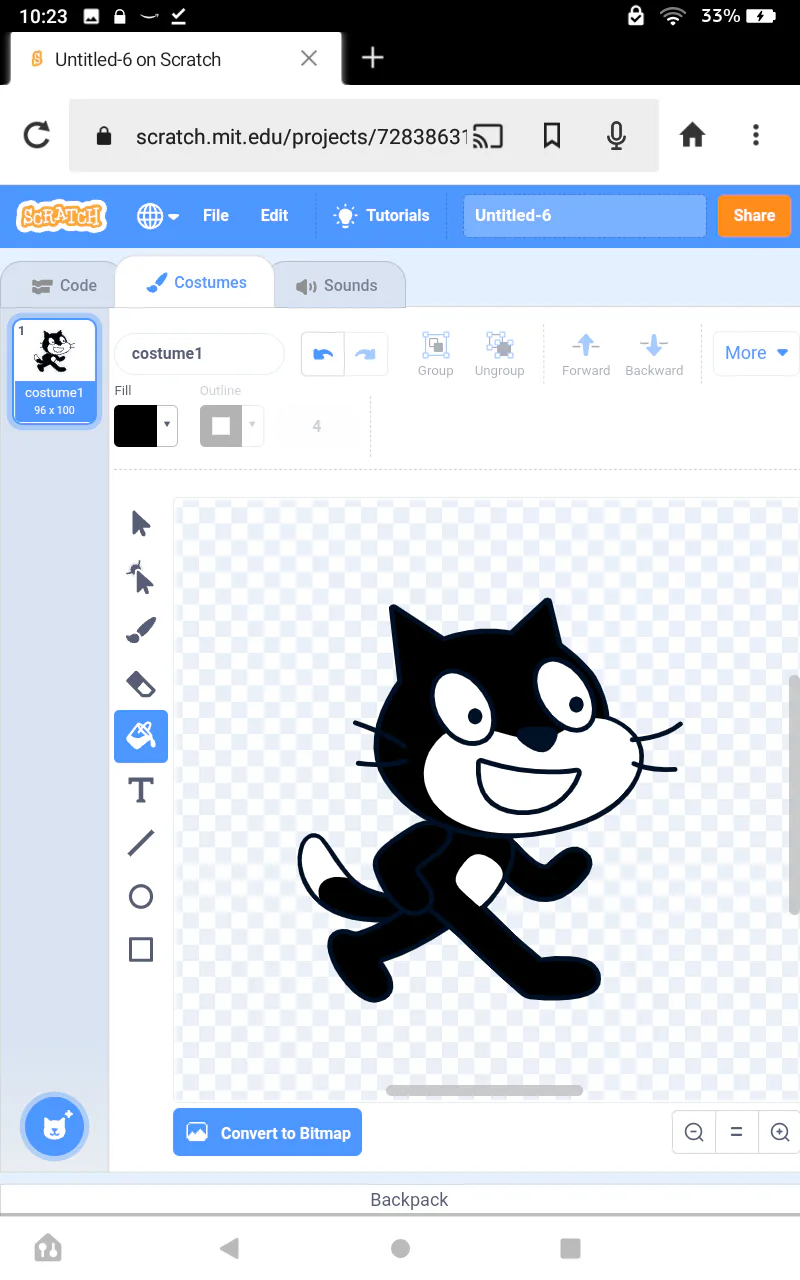Select the costume1 thumbnail
This screenshot has height=1280, width=800.
pyautogui.click(x=55, y=372)
